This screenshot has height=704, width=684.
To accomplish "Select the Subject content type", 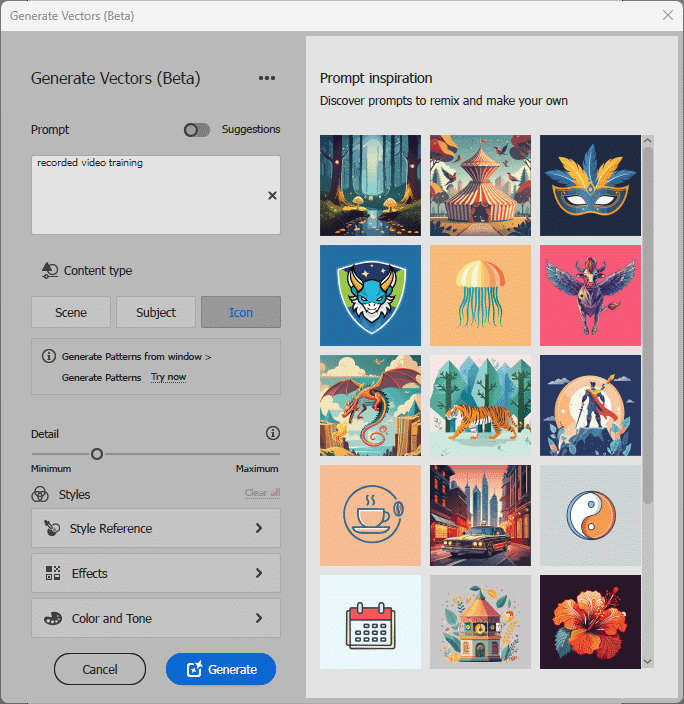I will pyautogui.click(x=156, y=312).
